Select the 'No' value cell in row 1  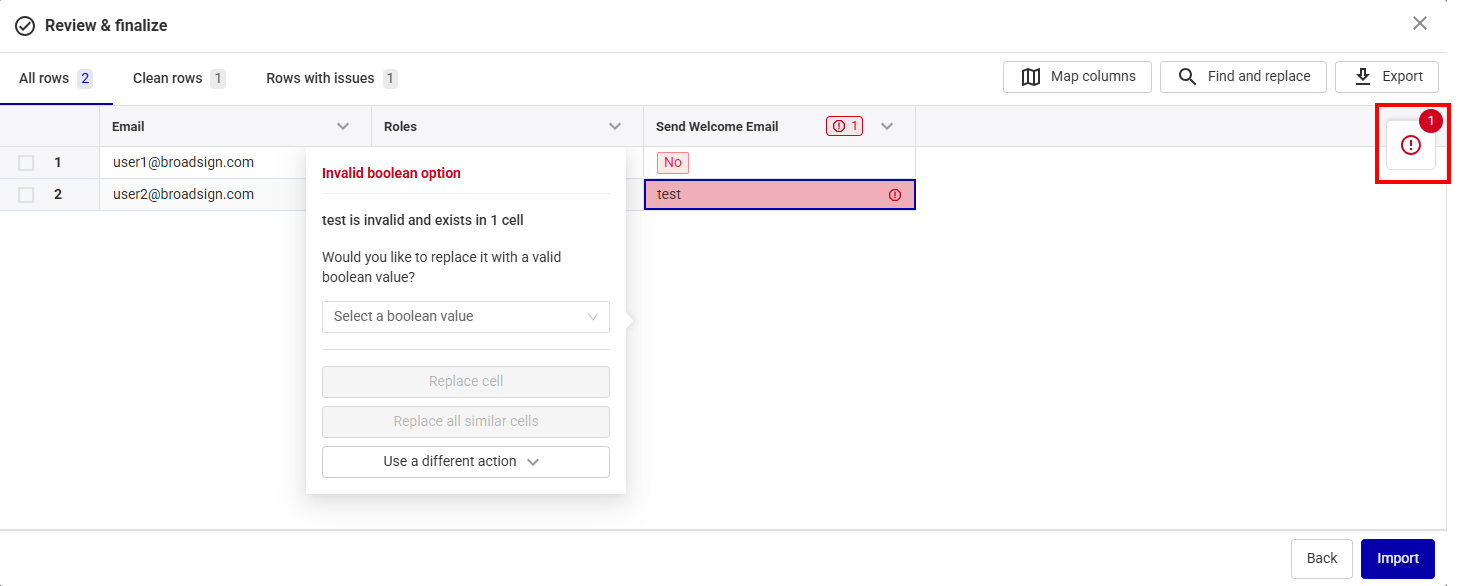click(x=672, y=163)
